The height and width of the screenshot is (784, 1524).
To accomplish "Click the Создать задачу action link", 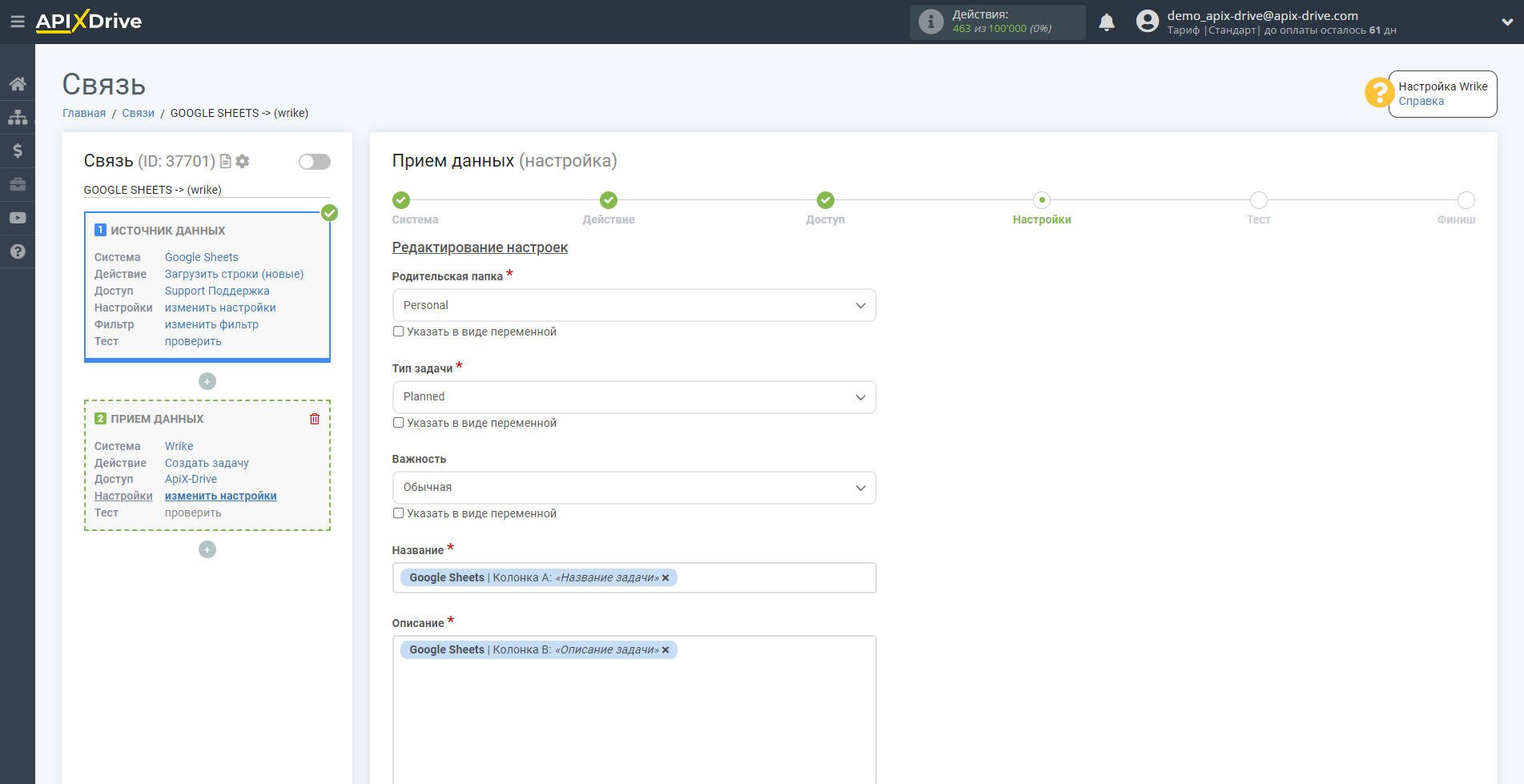I will click(207, 463).
